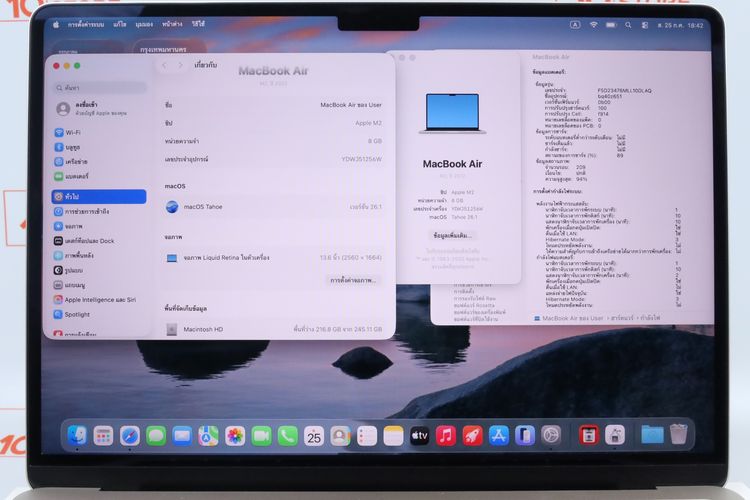Click the date and time in menu bar
The height and width of the screenshot is (500, 750).
coord(680,25)
